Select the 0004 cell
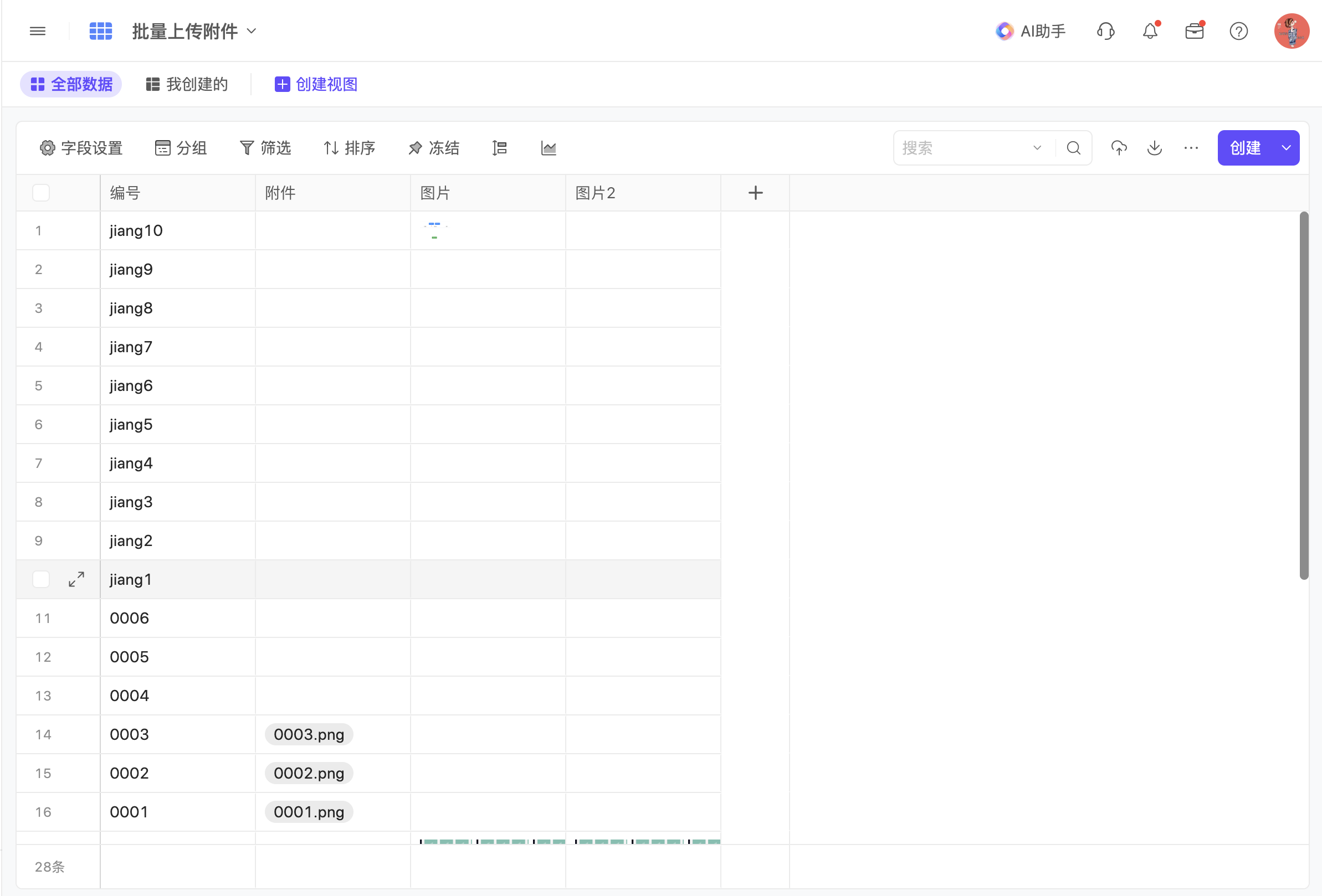Viewport: 1322px width, 896px height. tap(178, 696)
